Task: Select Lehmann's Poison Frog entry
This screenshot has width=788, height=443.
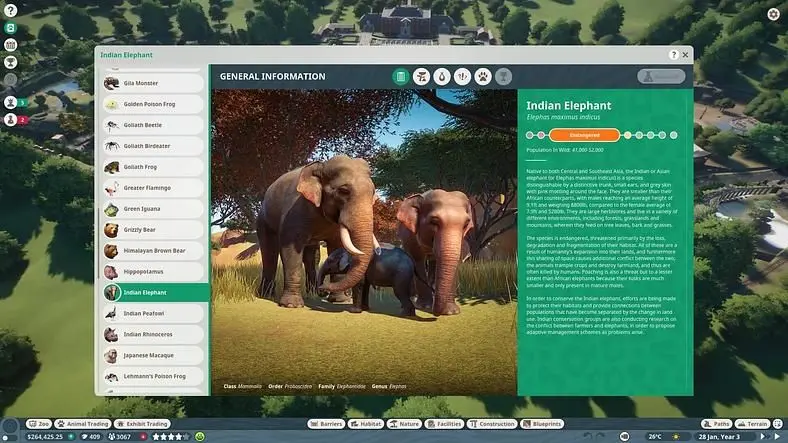Action: [153, 376]
